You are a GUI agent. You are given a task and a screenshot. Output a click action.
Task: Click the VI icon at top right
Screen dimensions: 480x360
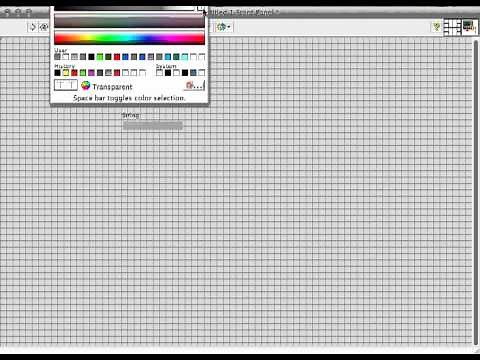(x=469, y=27)
